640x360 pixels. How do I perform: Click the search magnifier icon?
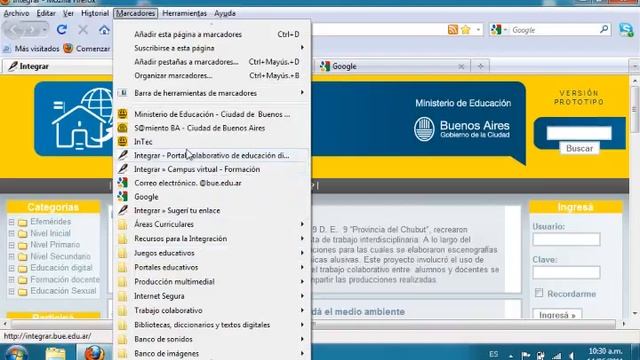604,29
